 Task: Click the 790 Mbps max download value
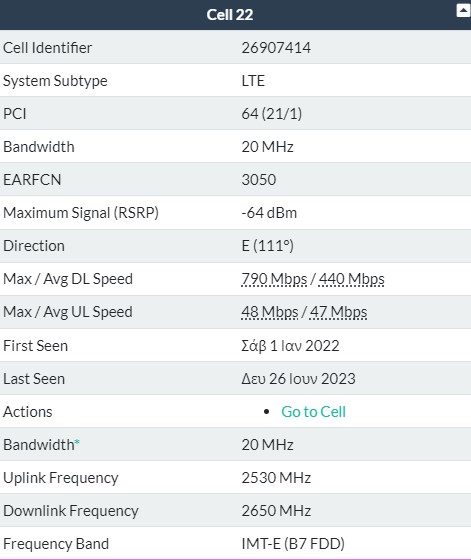pos(274,279)
